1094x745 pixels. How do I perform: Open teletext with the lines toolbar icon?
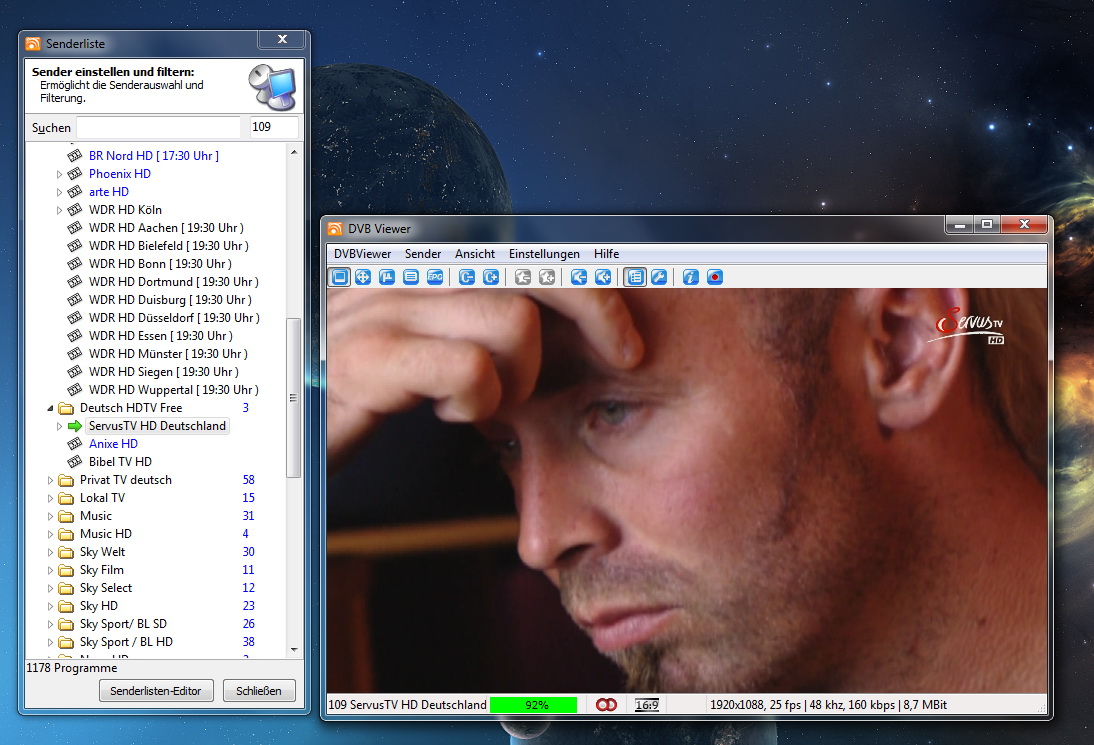411,278
